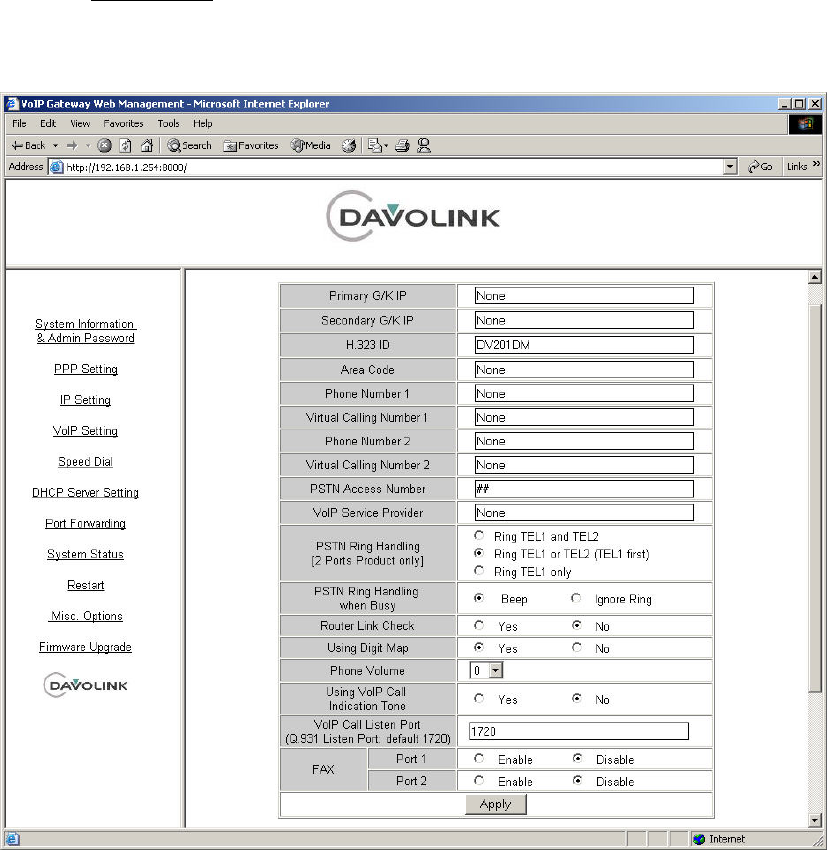Viewport: 827px width, 850px height.
Task: Disable FAX on Port 2
Action: point(577,781)
